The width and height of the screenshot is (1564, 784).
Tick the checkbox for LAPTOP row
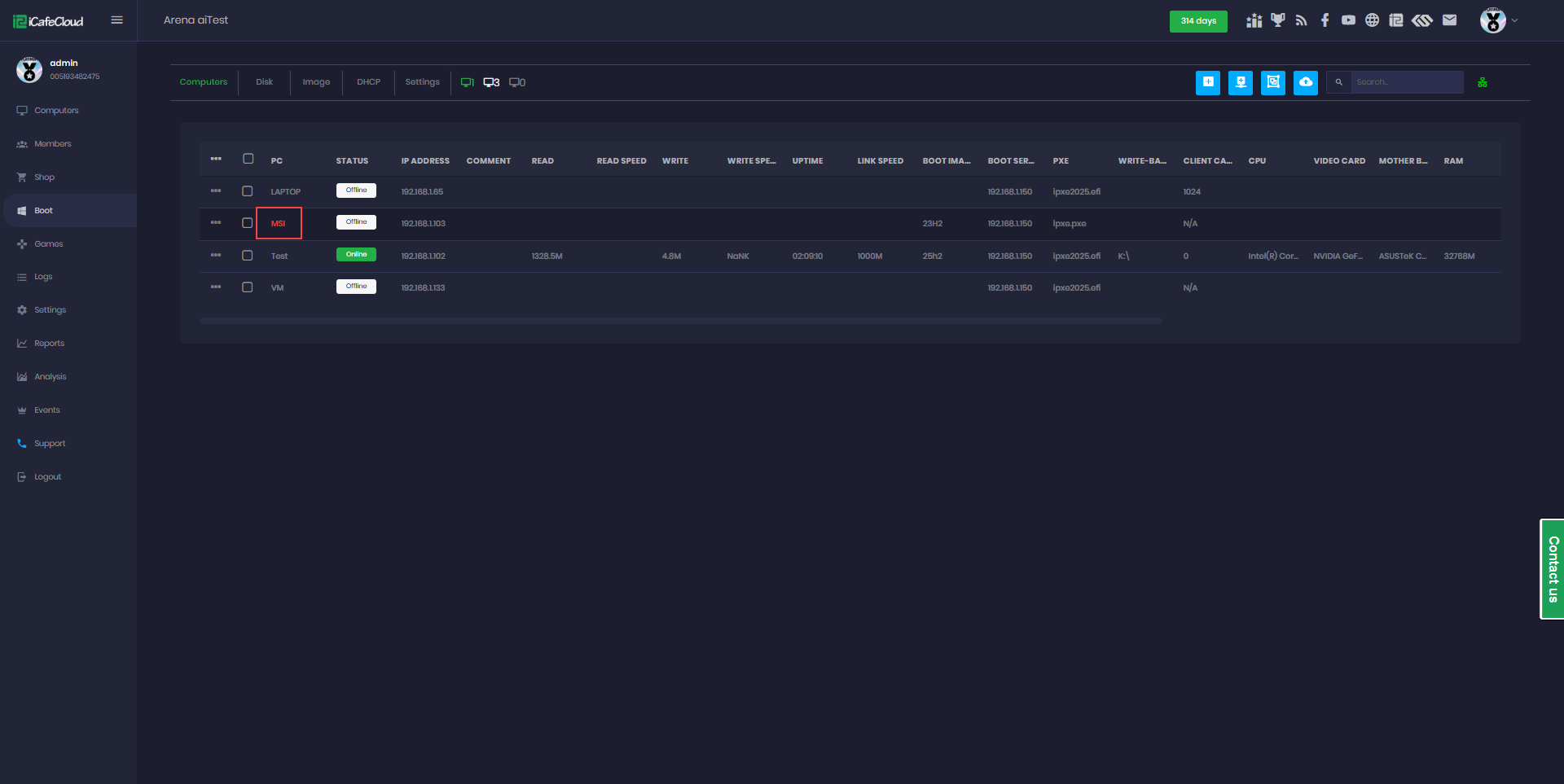[248, 191]
